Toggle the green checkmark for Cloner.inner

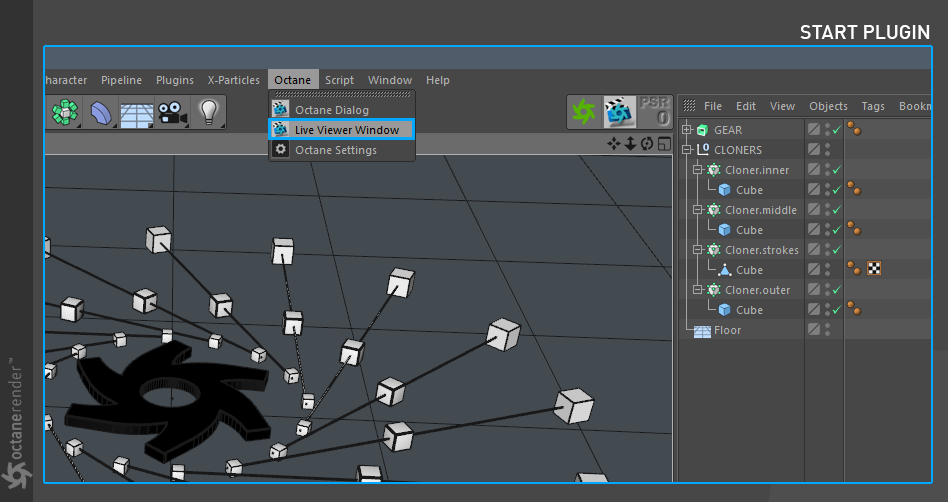(837, 170)
